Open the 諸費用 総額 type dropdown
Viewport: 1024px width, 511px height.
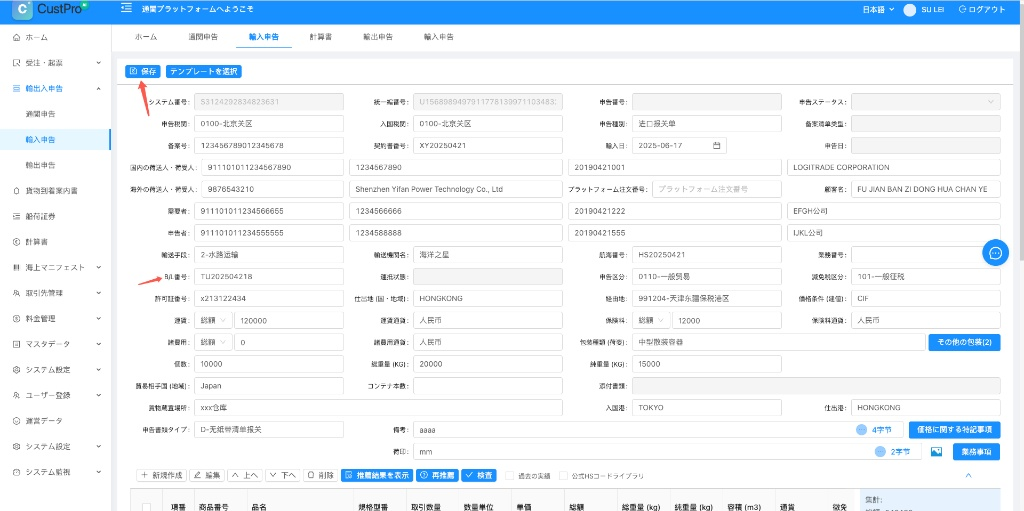(x=214, y=342)
